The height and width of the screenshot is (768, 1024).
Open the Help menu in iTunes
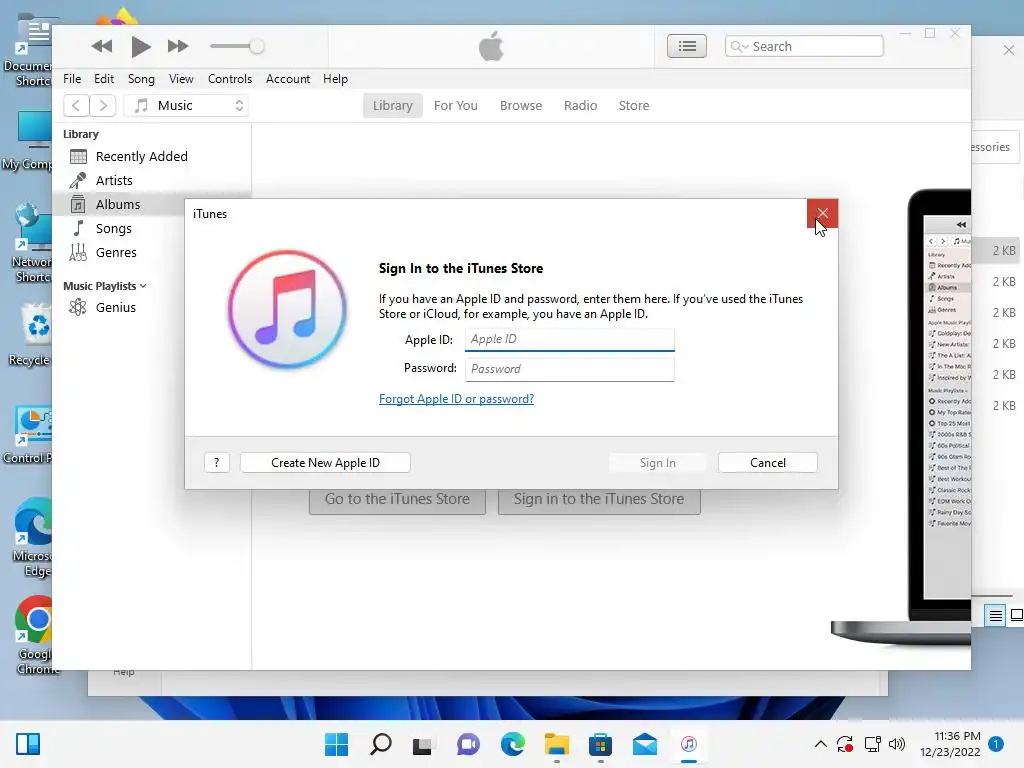[x=335, y=79]
